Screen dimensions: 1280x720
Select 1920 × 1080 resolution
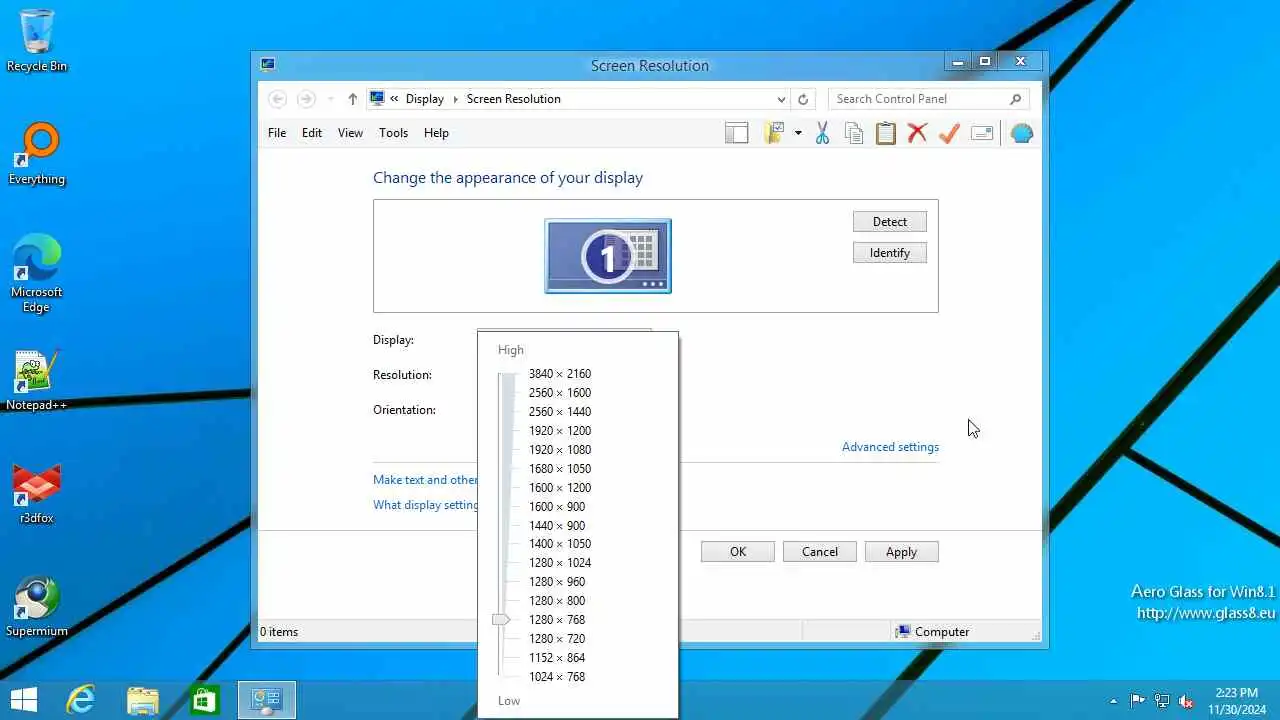coord(560,450)
